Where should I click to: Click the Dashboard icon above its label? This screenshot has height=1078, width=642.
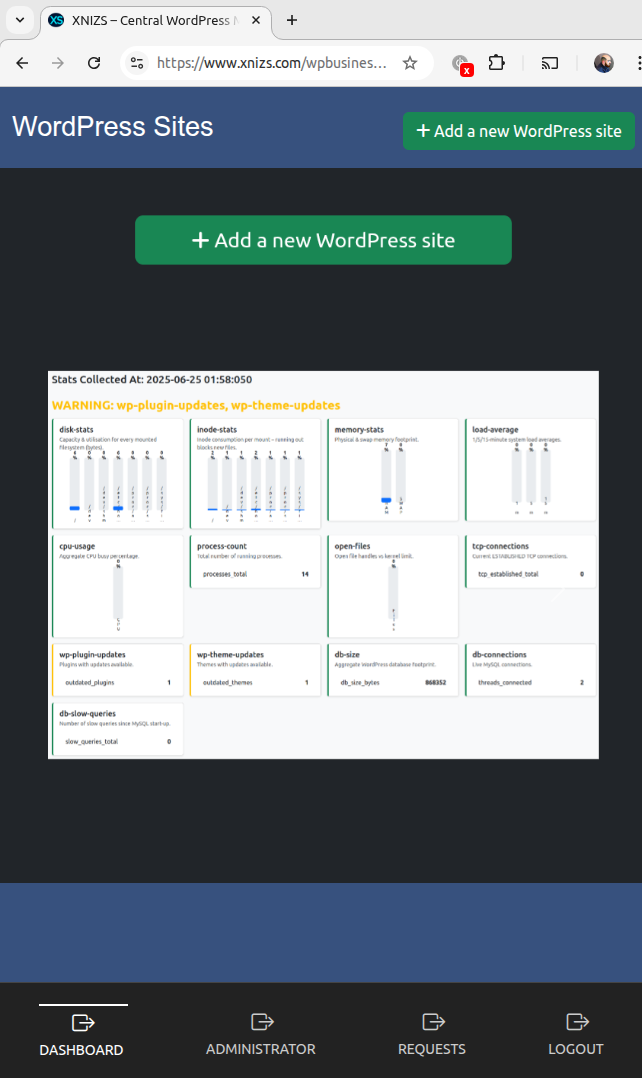pos(82,1023)
